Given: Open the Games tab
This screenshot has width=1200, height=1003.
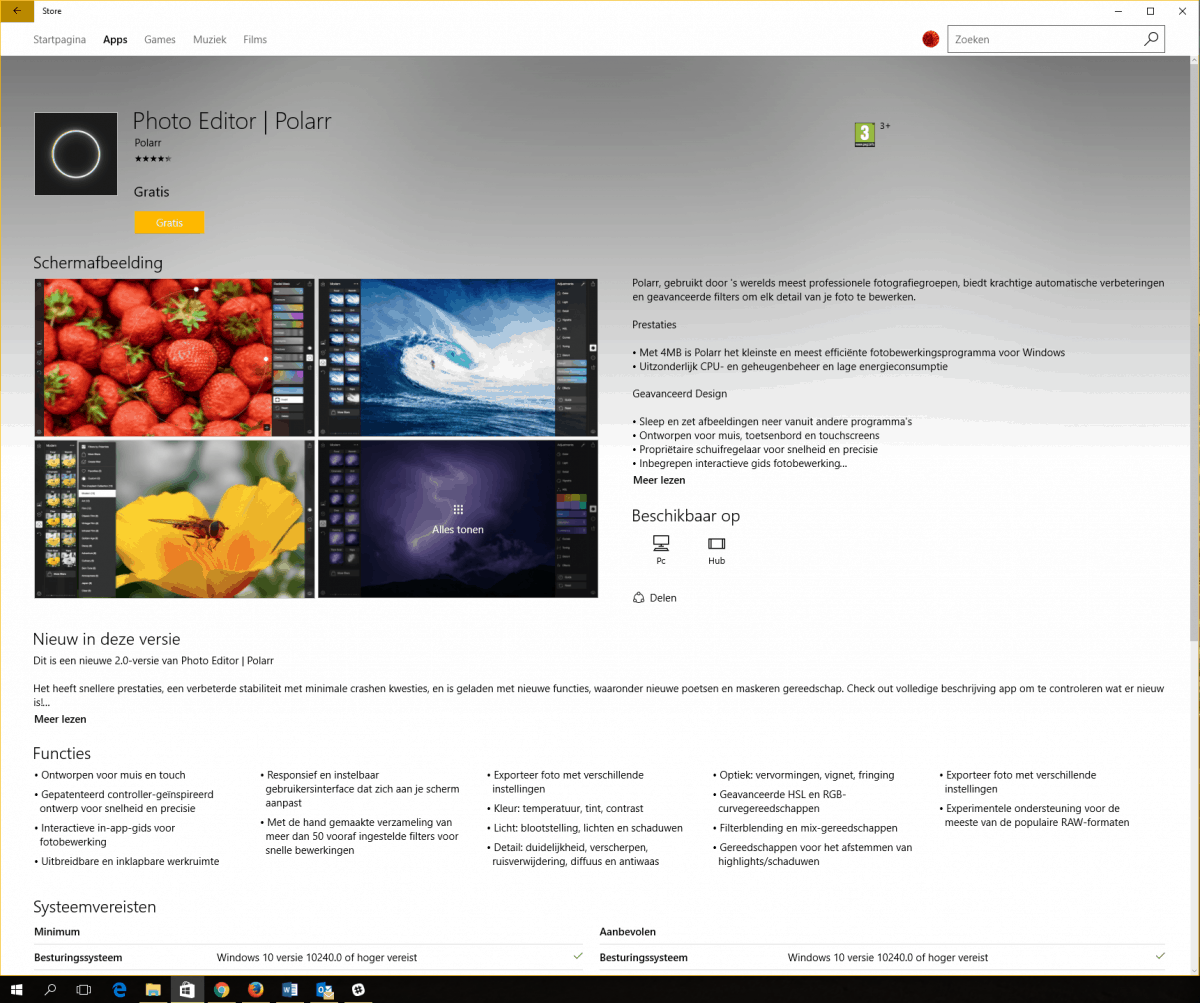Looking at the screenshot, I should click(160, 40).
